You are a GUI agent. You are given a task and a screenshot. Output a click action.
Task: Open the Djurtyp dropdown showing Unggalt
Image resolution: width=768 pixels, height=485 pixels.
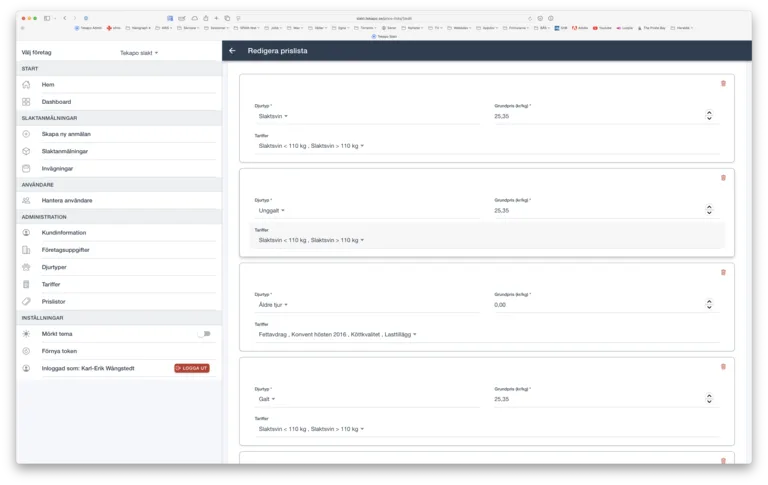tap(272, 211)
